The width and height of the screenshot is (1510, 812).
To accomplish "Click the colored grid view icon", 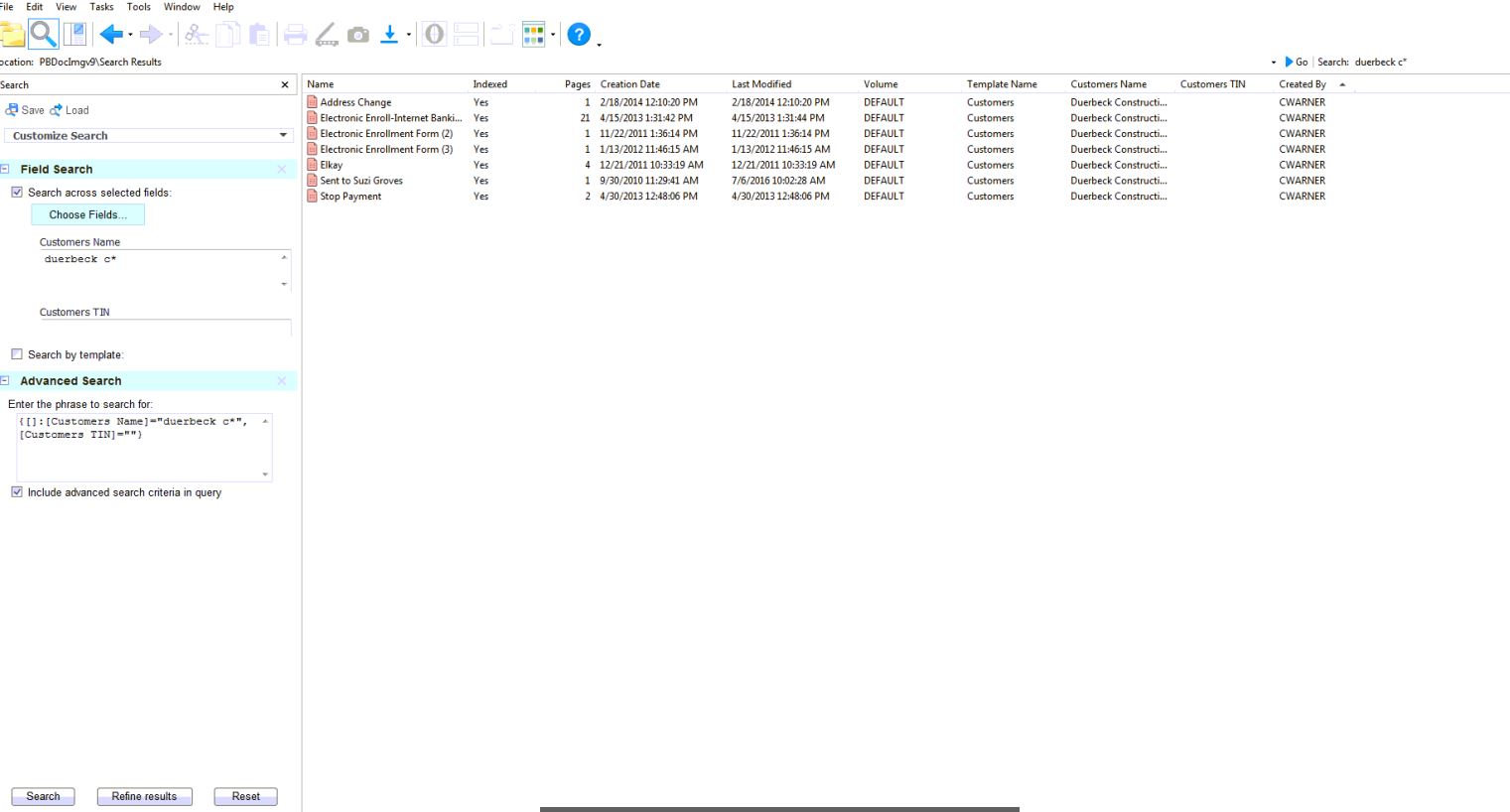I will [534, 35].
